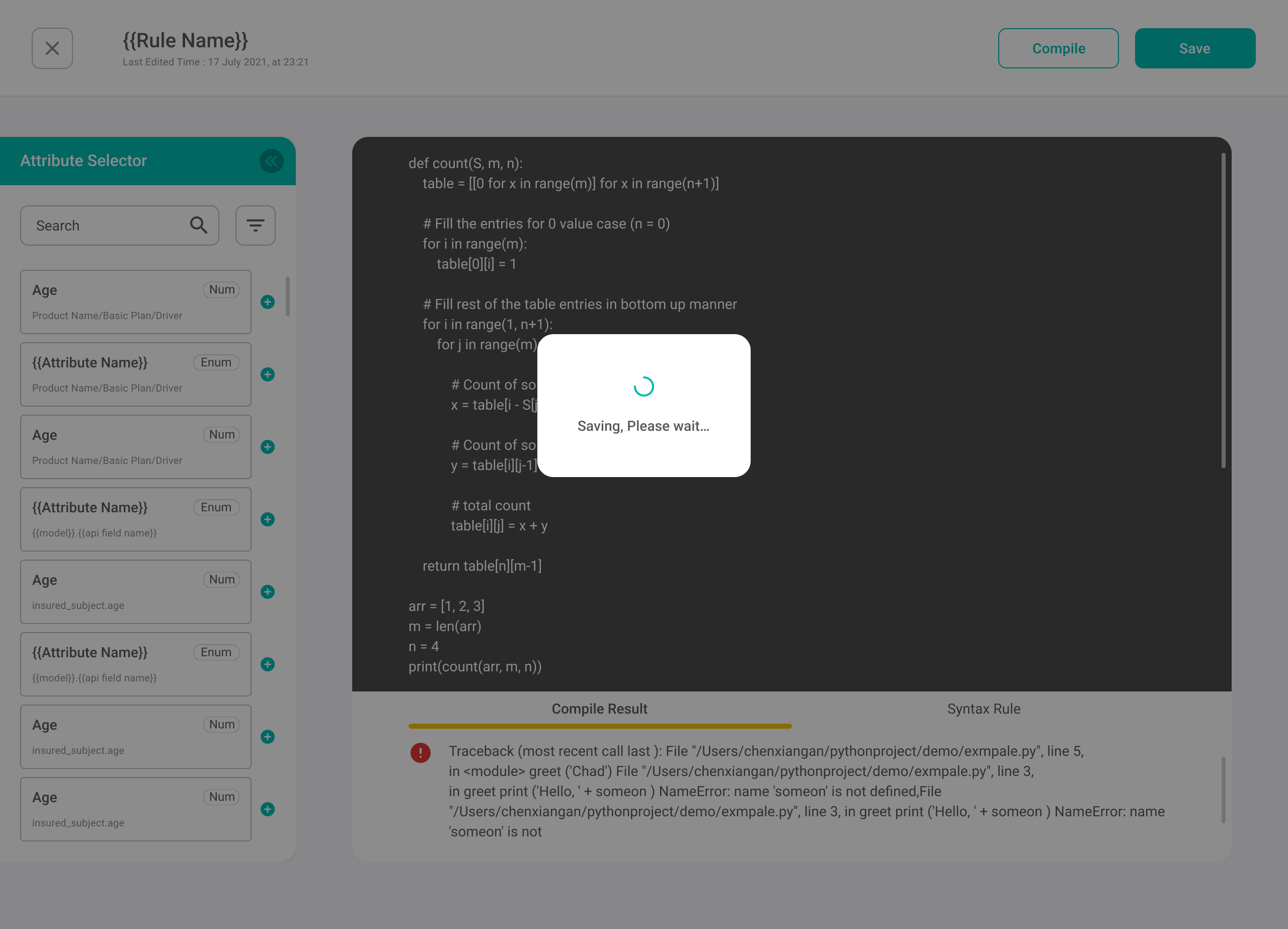
Task: Open the attribute filter icon button
Action: (256, 225)
